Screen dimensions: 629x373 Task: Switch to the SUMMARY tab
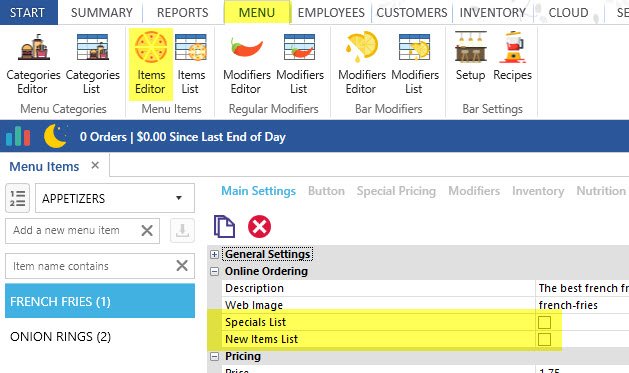pos(101,12)
